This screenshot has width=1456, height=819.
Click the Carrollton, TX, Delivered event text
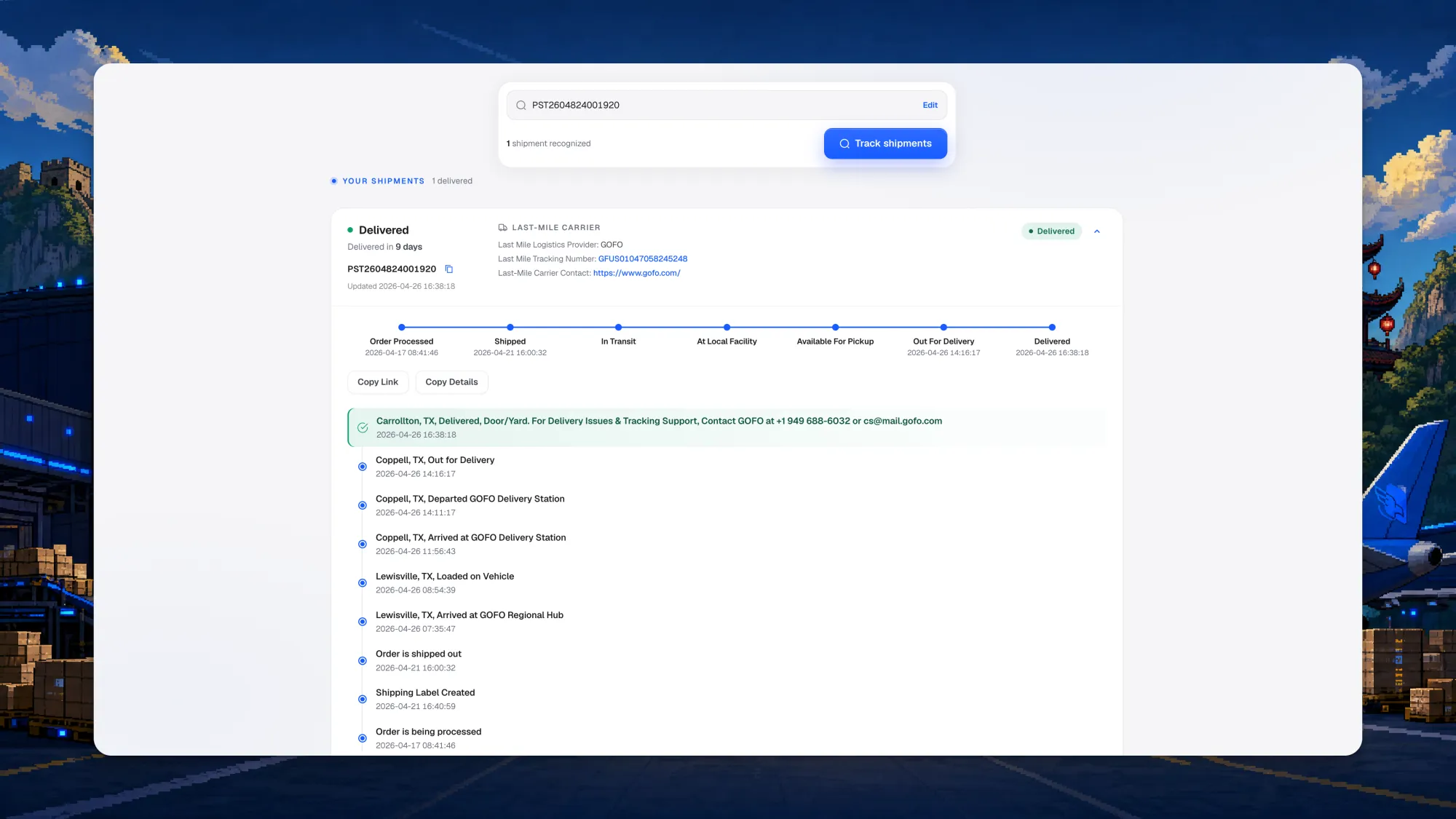[659, 422]
